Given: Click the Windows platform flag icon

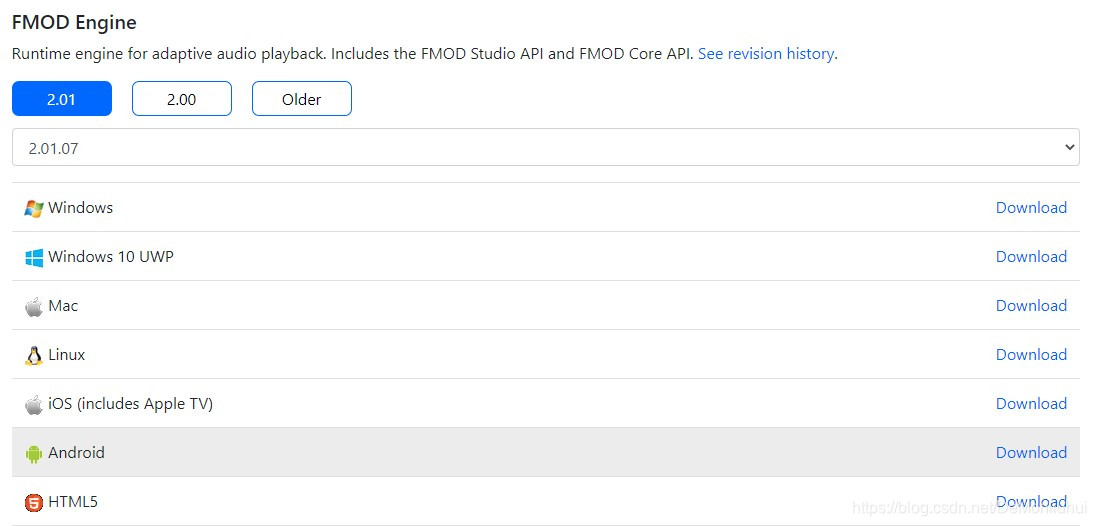Looking at the screenshot, I should 34,208.
